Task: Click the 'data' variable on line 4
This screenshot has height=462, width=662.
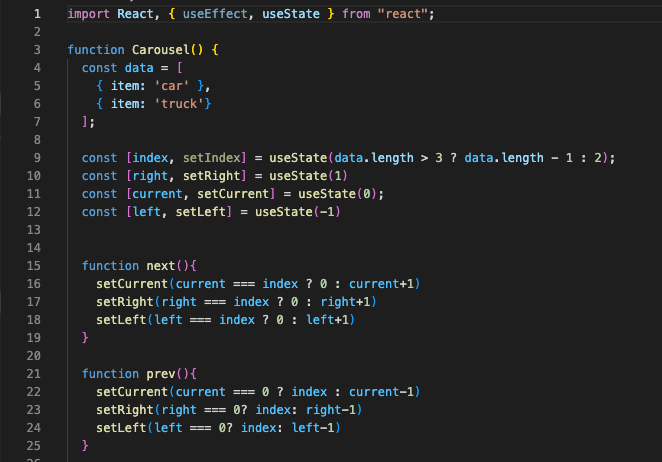Action: pos(139,68)
